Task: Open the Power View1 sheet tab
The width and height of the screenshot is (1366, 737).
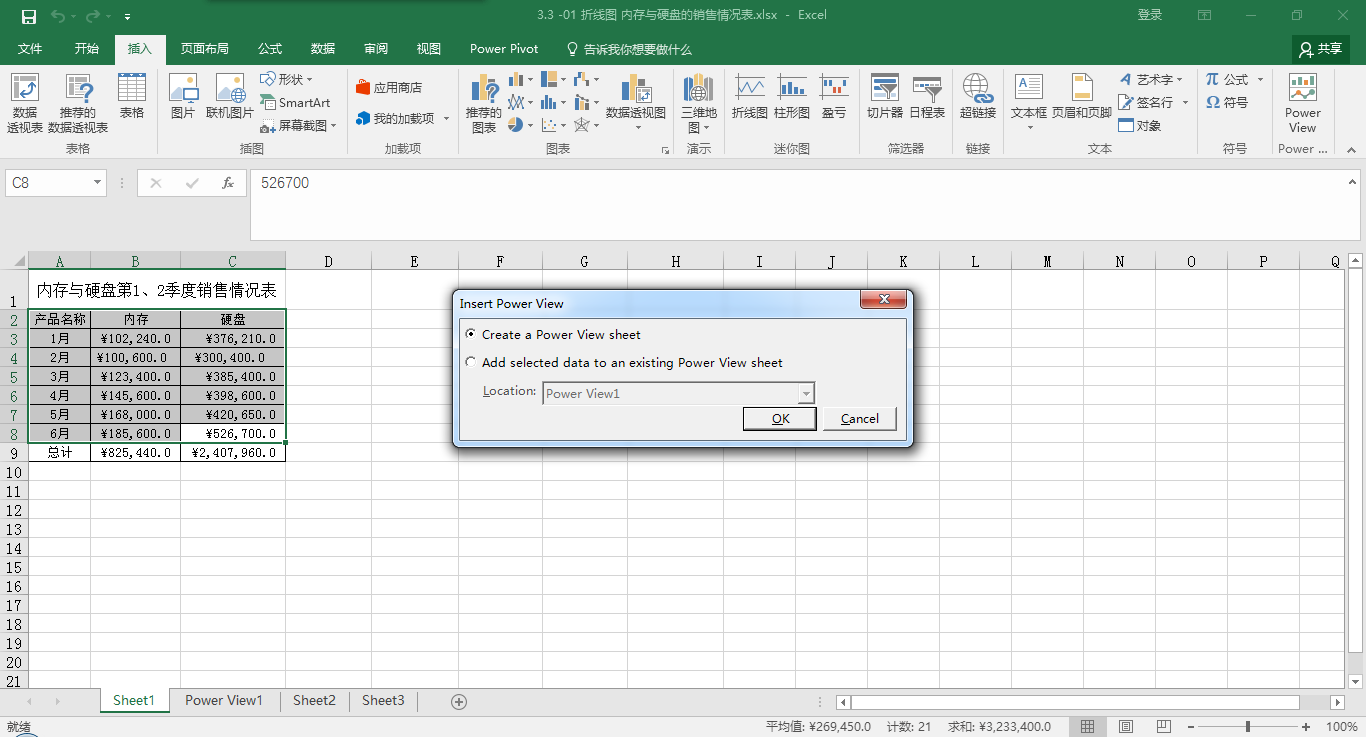Action: coord(224,701)
